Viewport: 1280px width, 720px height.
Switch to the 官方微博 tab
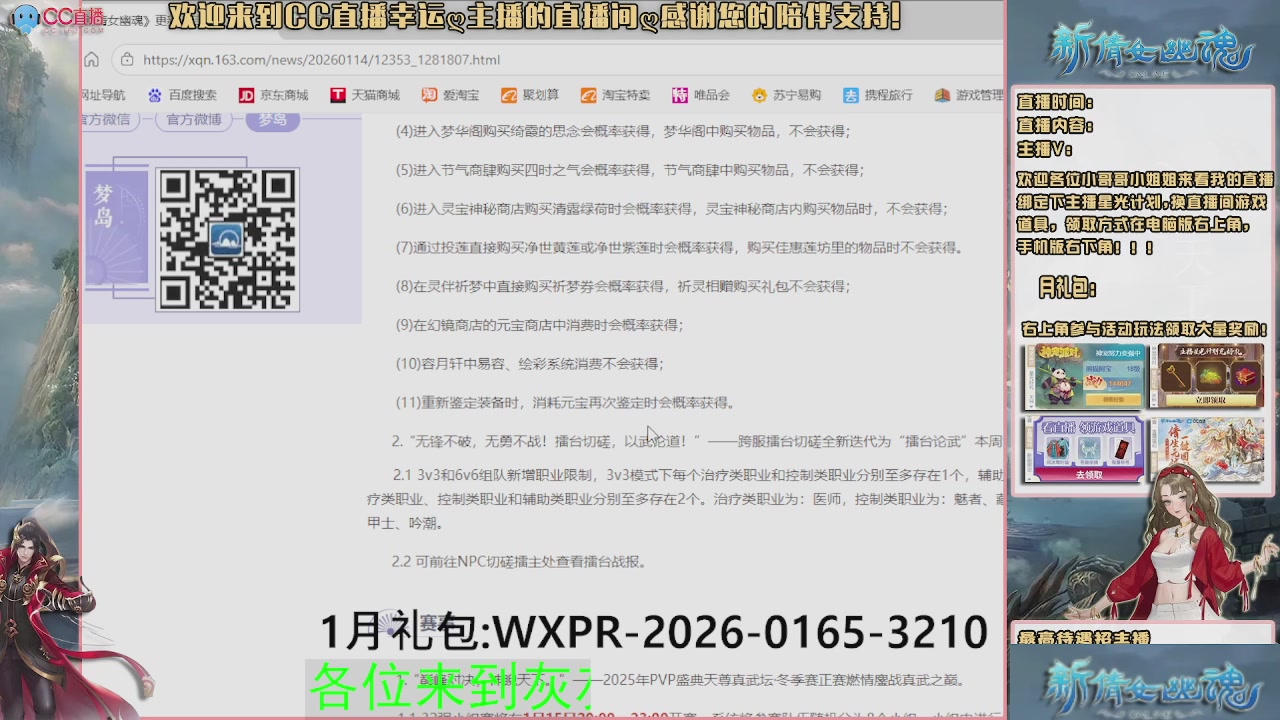tap(196, 121)
